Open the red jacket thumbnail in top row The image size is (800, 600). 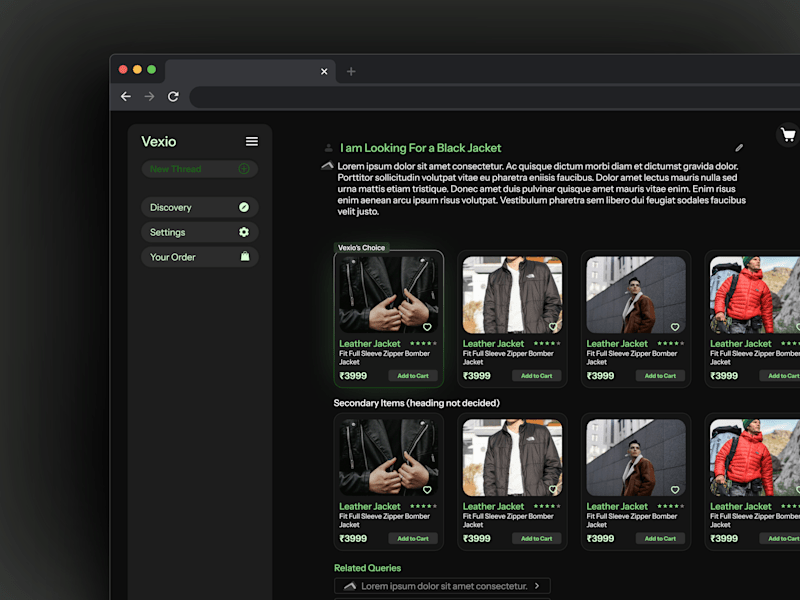click(755, 295)
